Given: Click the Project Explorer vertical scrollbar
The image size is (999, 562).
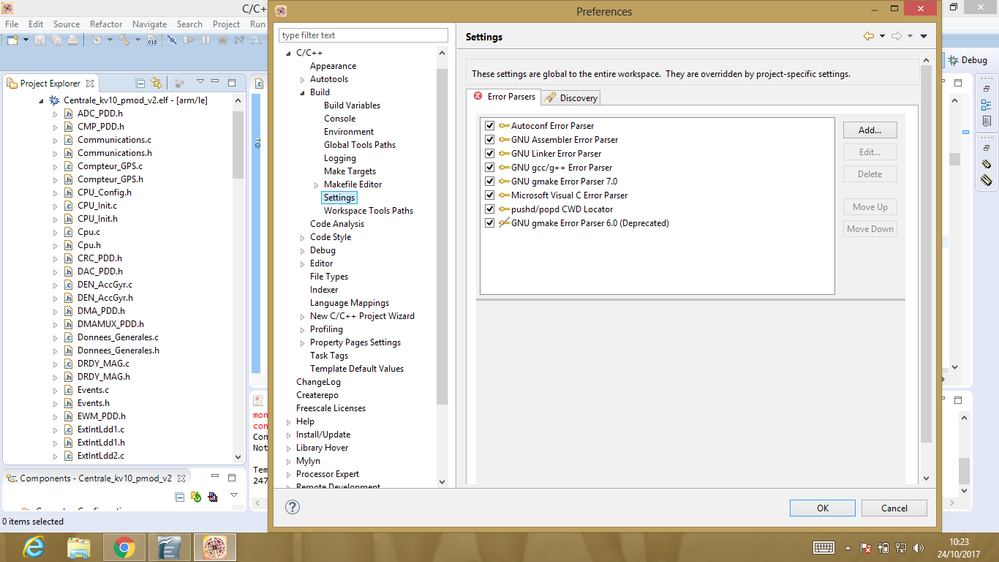Looking at the screenshot, I should [x=238, y=145].
